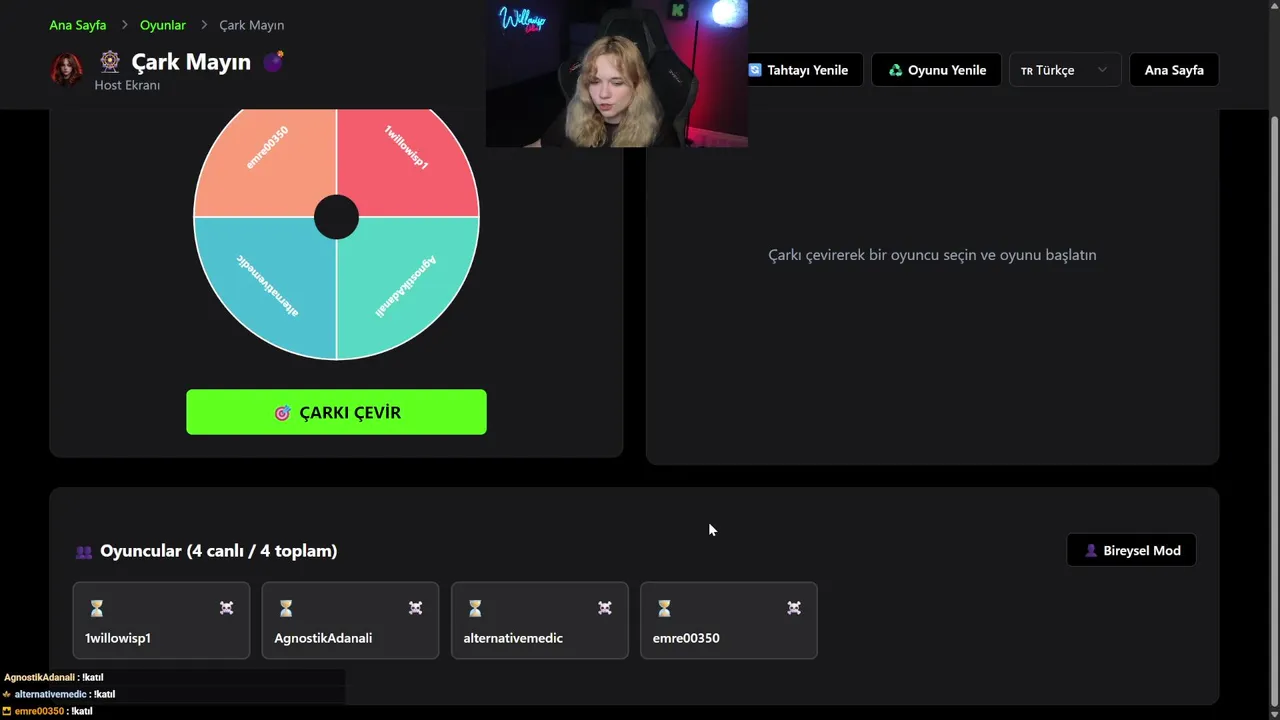The image size is (1280, 720).
Task: Click hourglass icon on alternativemedic card
Action: (475, 608)
